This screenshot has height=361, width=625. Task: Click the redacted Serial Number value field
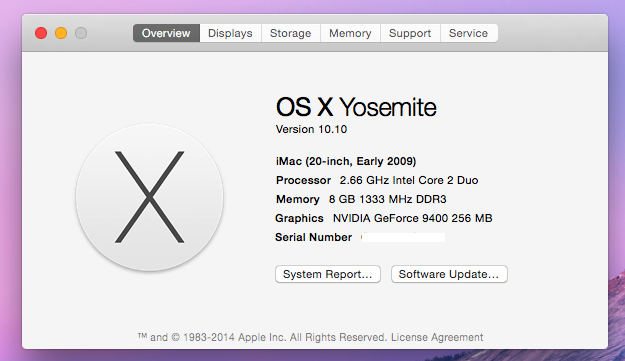[x=403, y=237]
